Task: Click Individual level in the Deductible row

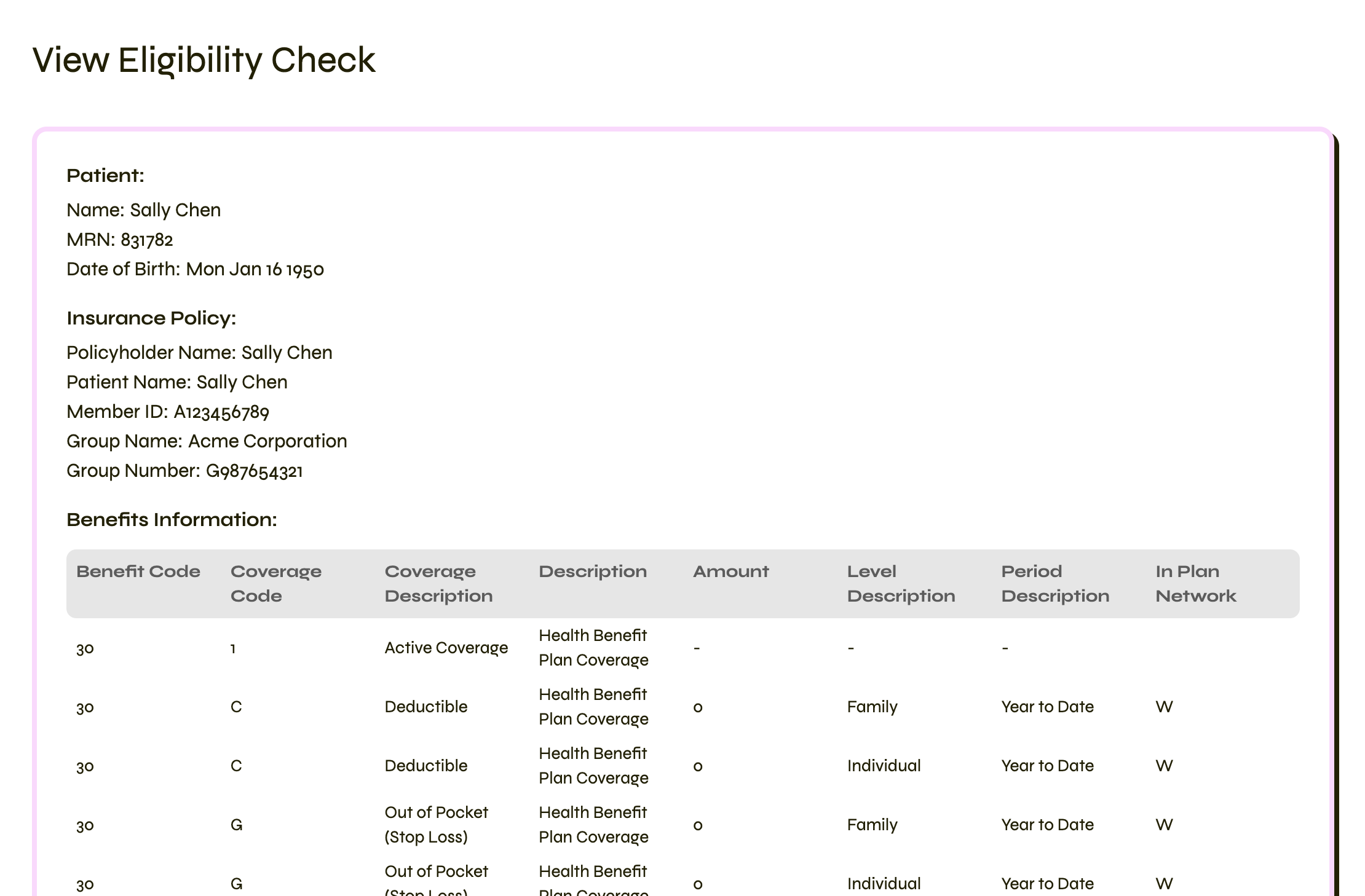Action: (884, 766)
